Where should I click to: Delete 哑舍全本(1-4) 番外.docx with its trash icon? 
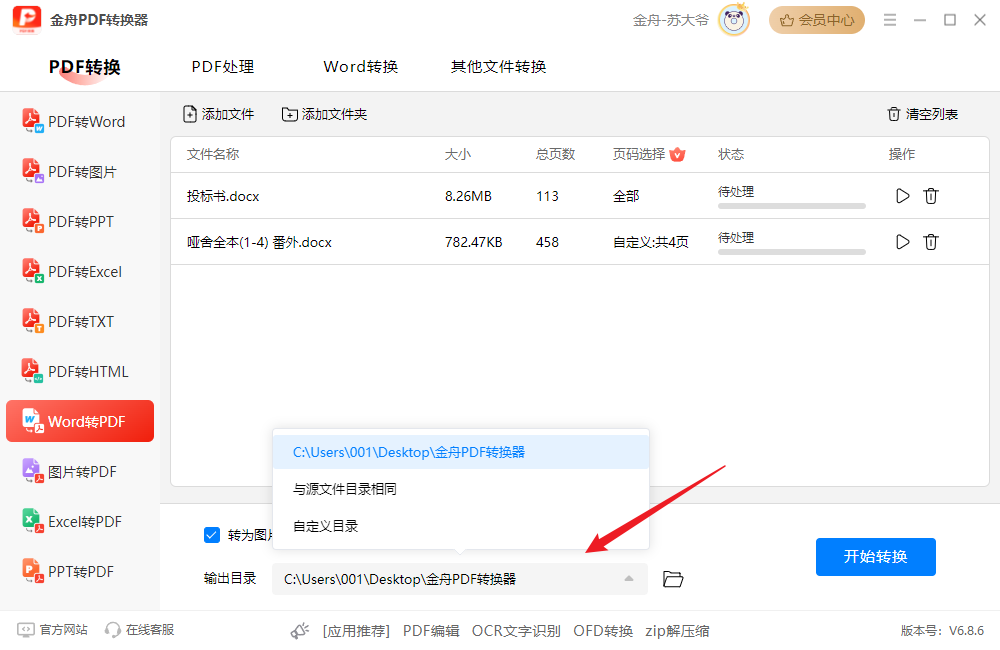pos(930,242)
